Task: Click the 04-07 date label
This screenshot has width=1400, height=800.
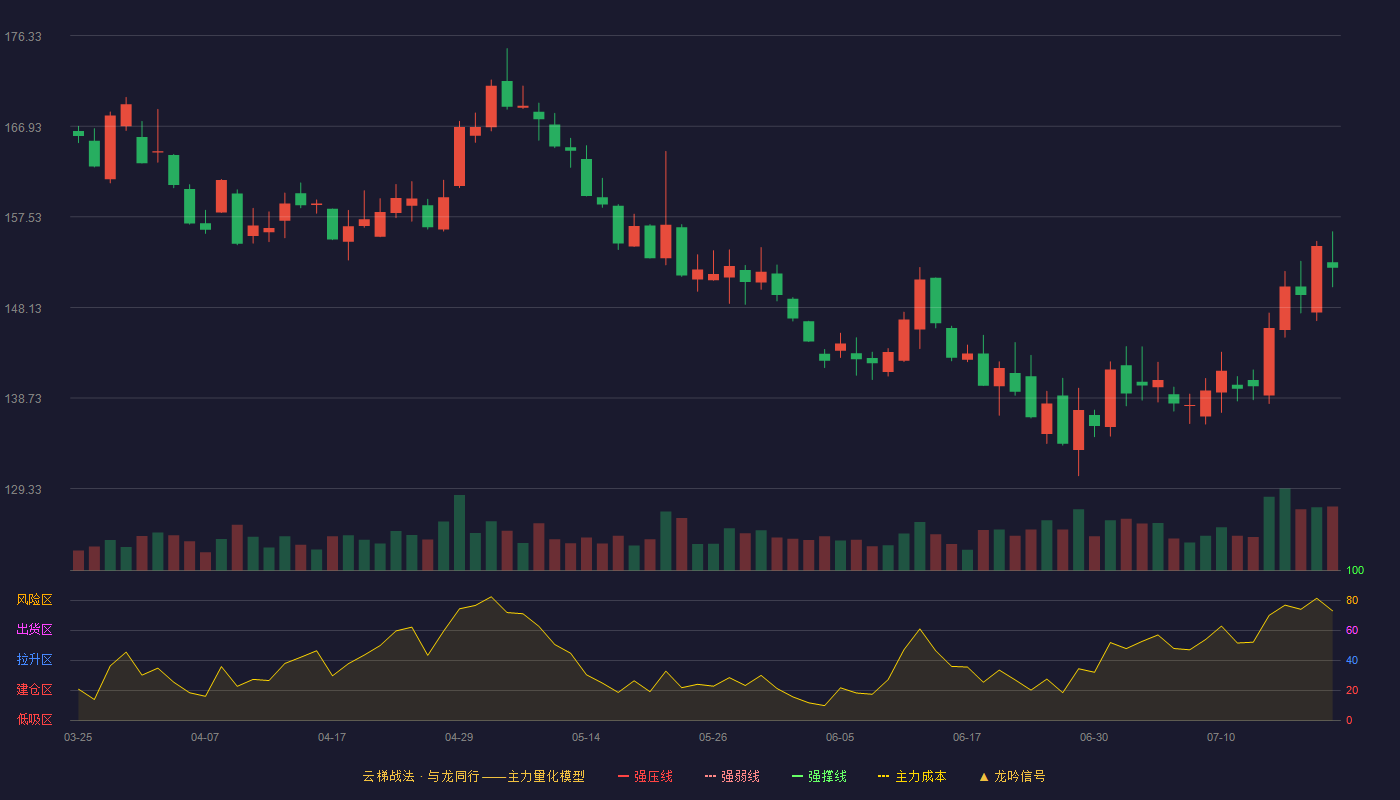Action: (x=205, y=737)
